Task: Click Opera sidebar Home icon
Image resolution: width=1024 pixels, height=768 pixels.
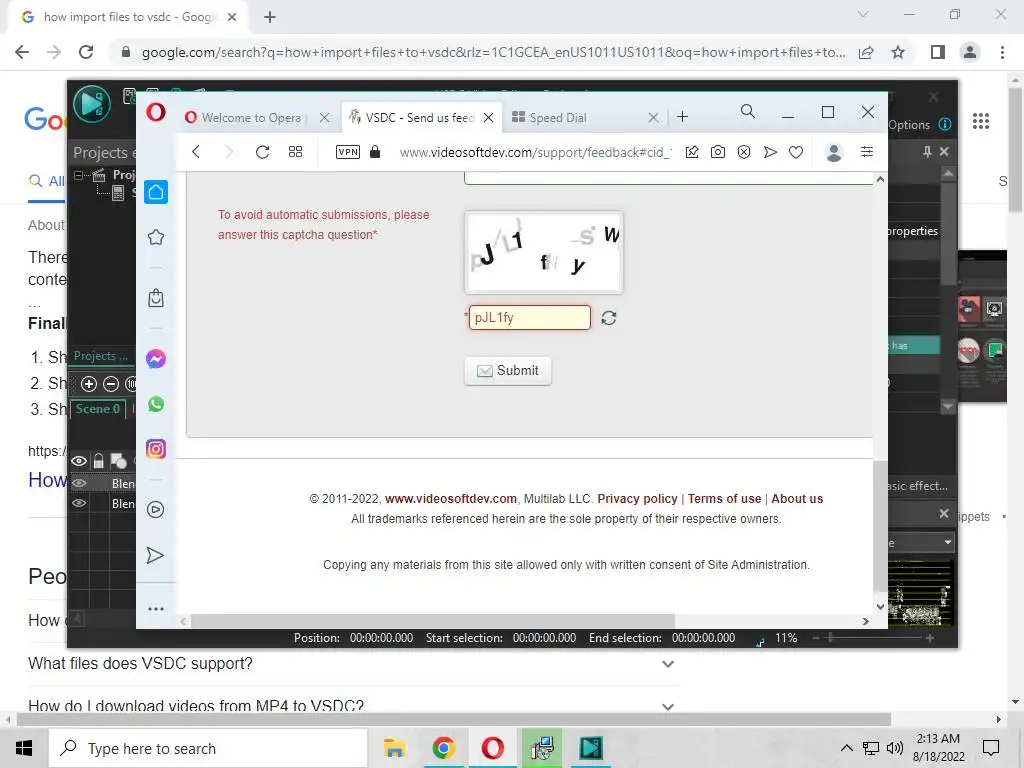Action: click(x=155, y=192)
